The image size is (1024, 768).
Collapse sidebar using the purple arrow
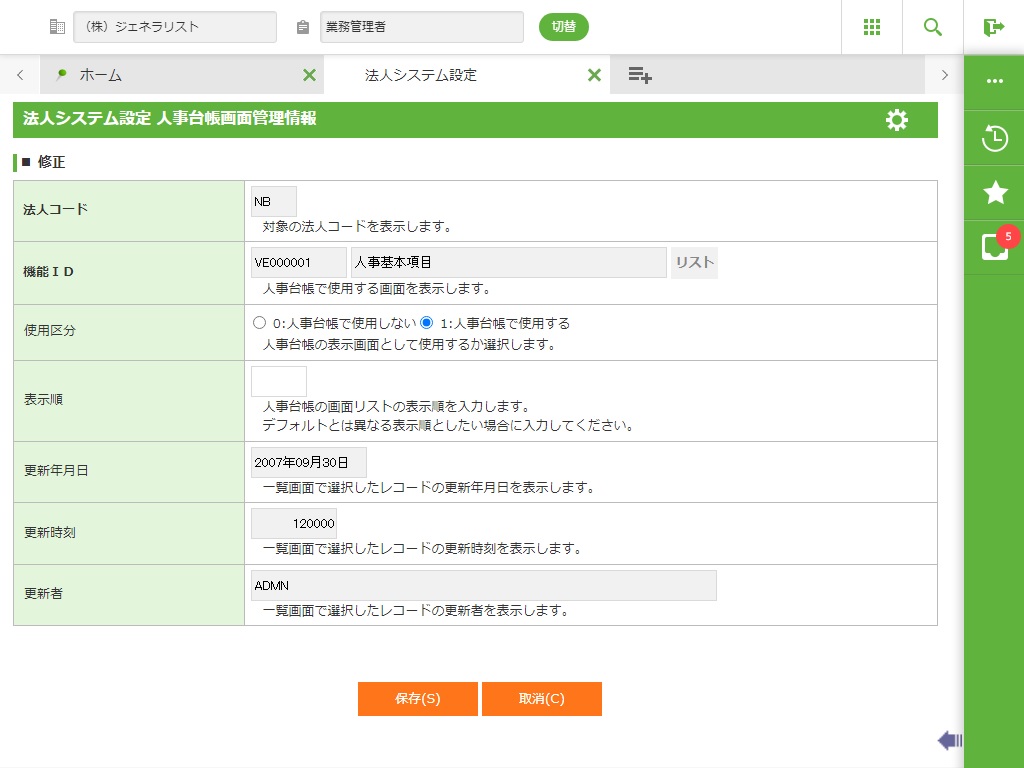(x=949, y=740)
